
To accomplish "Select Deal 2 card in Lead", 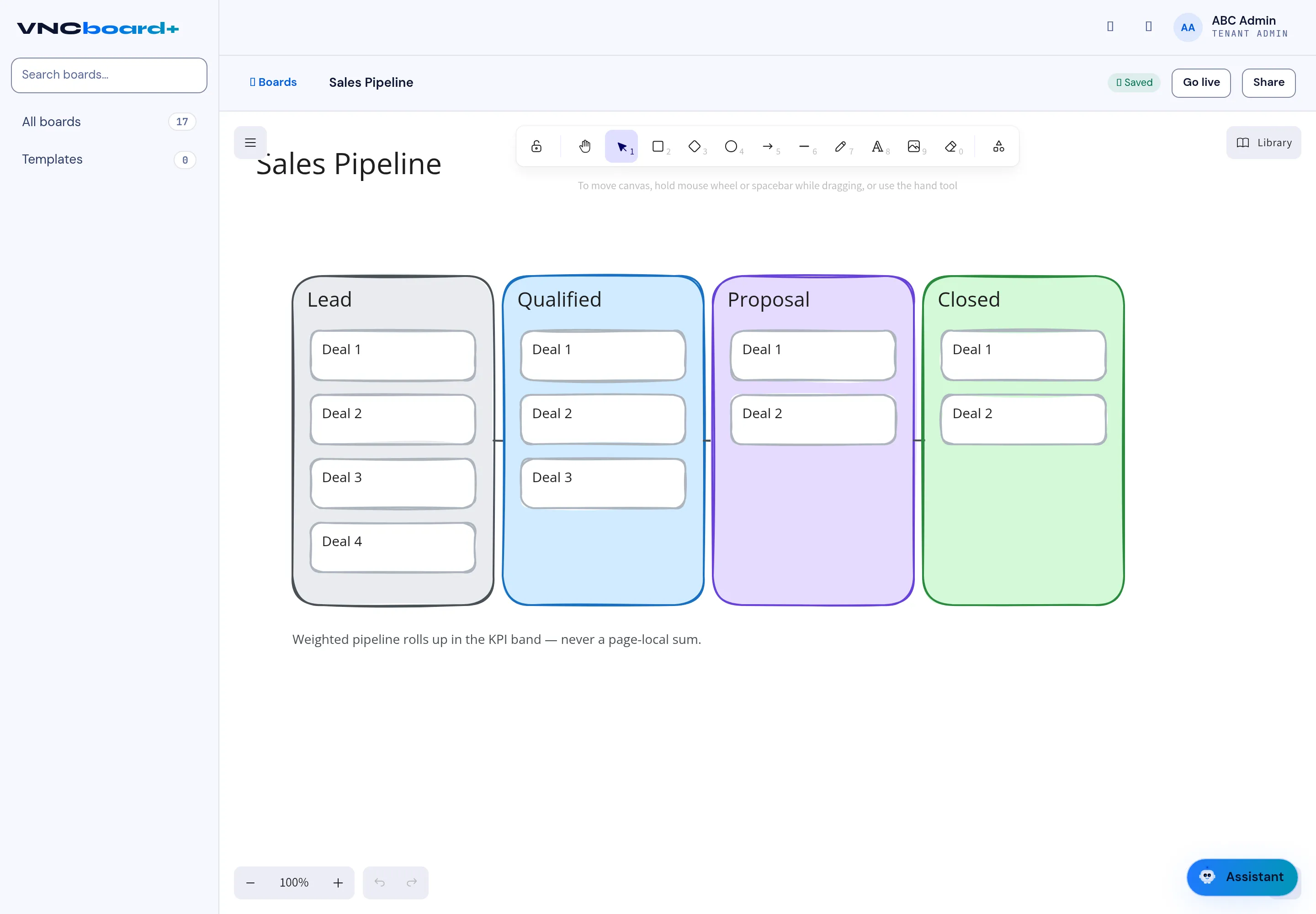I will [x=393, y=419].
